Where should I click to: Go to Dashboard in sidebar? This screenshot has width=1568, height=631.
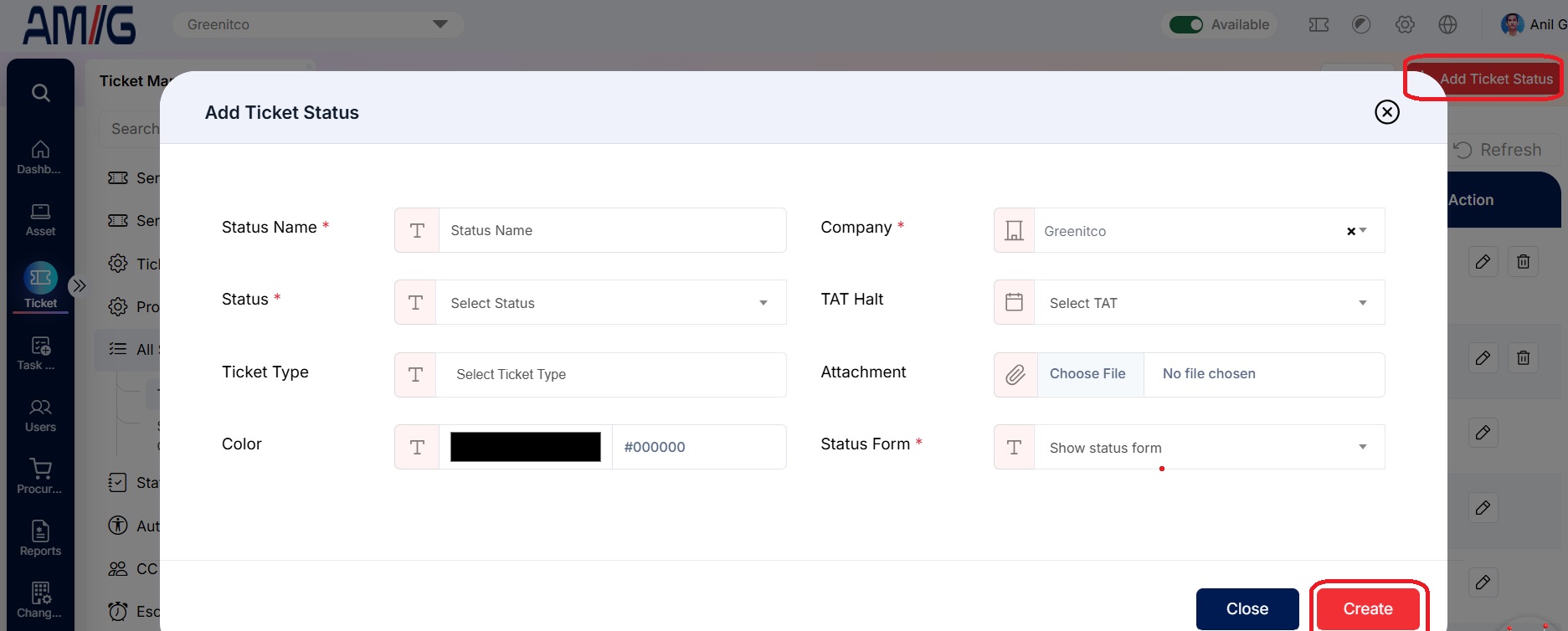40,157
